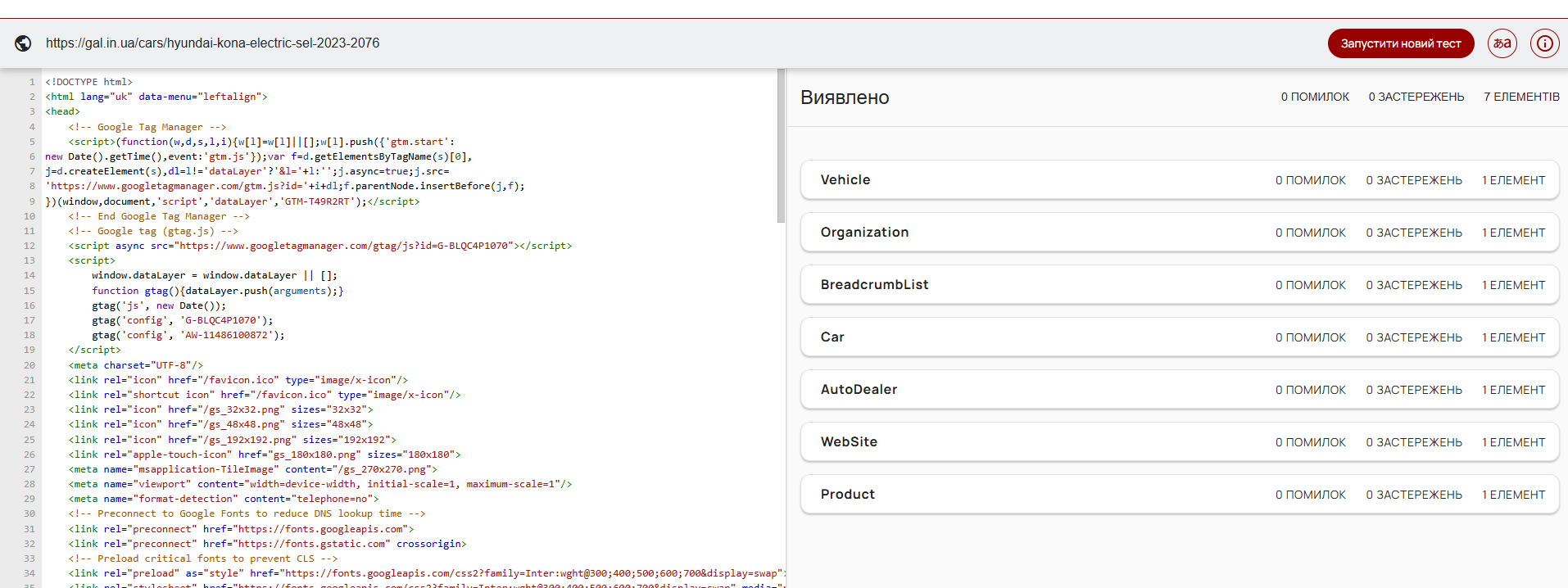Click 0 ПОМИЛОК in the summary header
Viewport: 1568px width, 588px height.
[1315, 97]
